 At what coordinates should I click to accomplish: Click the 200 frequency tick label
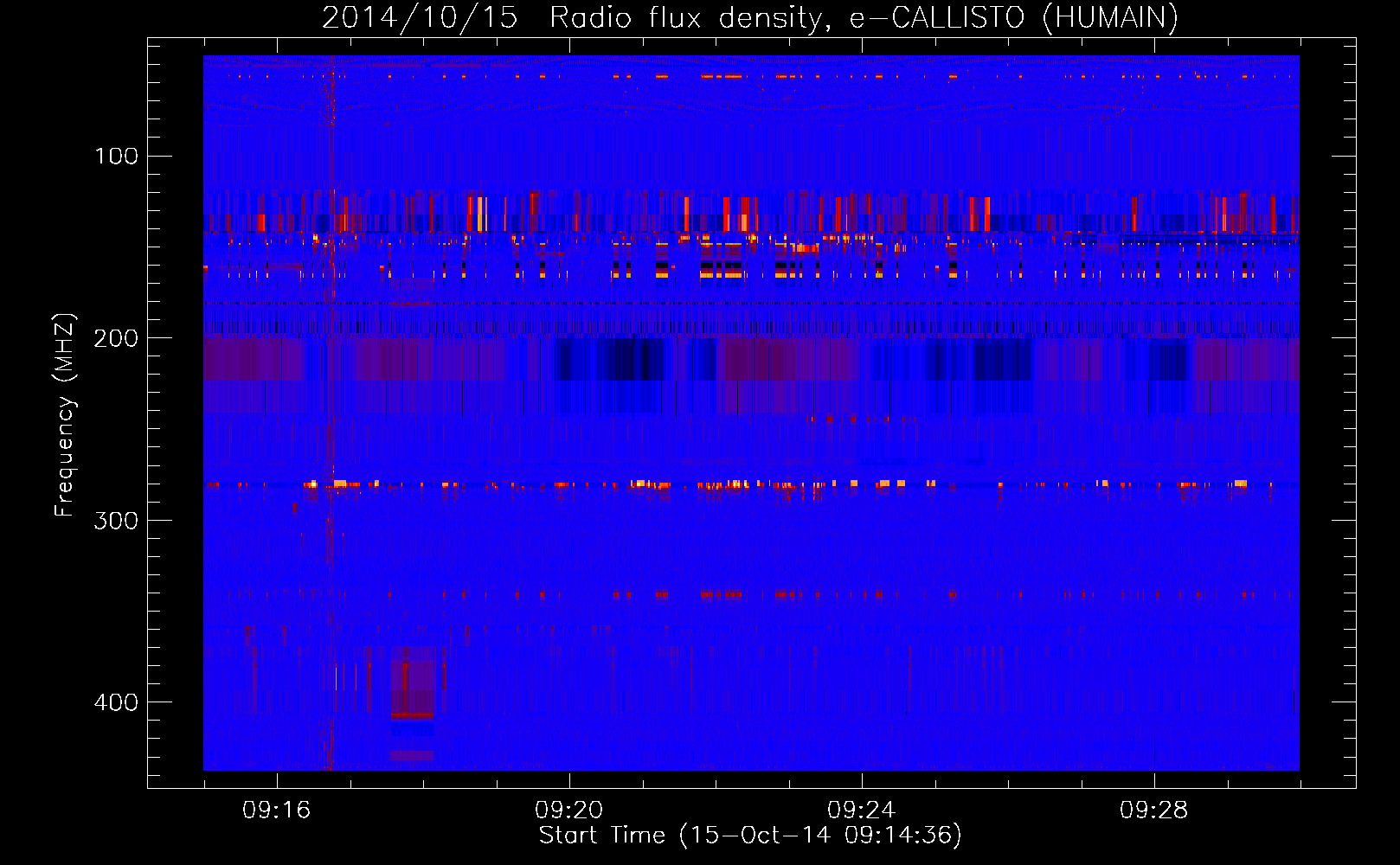pos(117,338)
